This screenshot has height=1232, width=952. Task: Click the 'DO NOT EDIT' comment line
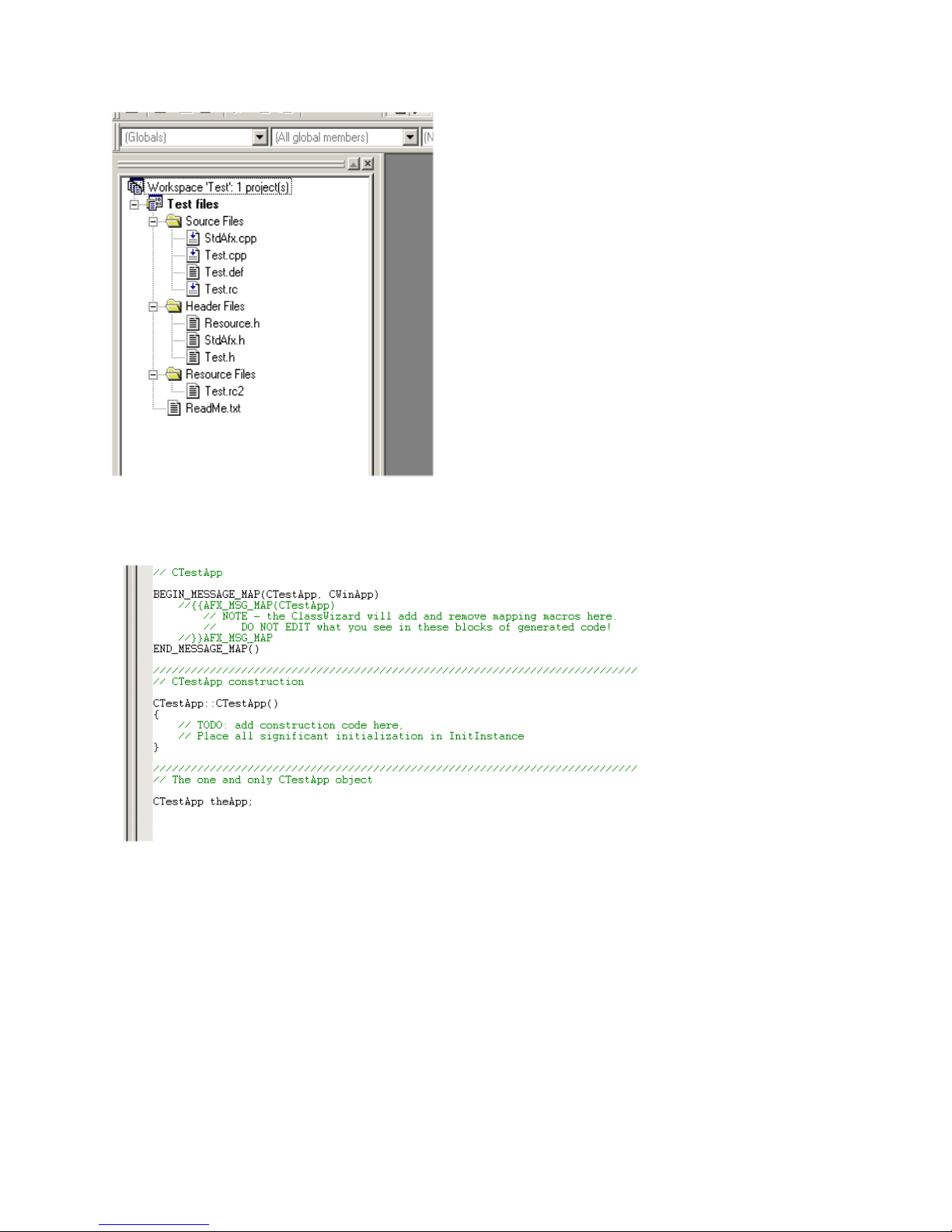click(x=407, y=627)
